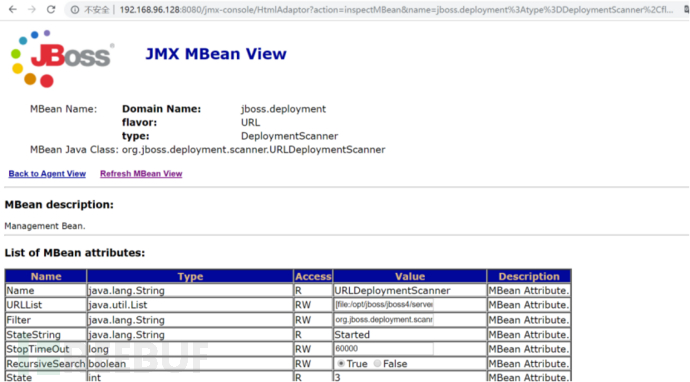Click the JMX MBean View heading

pos(216,54)
